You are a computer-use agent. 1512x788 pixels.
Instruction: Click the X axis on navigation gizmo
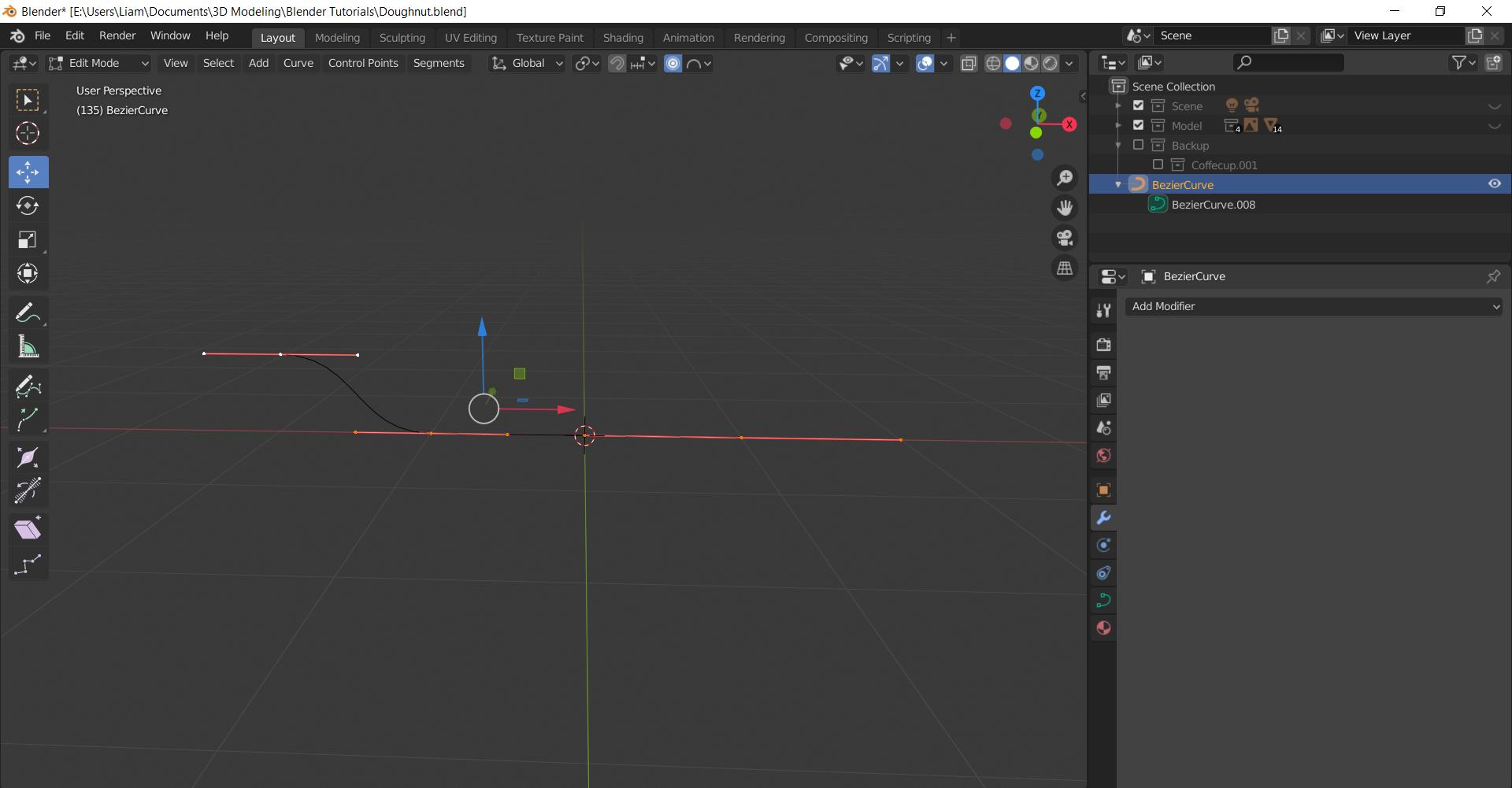pyautogui.click(x=1069, y=124)
